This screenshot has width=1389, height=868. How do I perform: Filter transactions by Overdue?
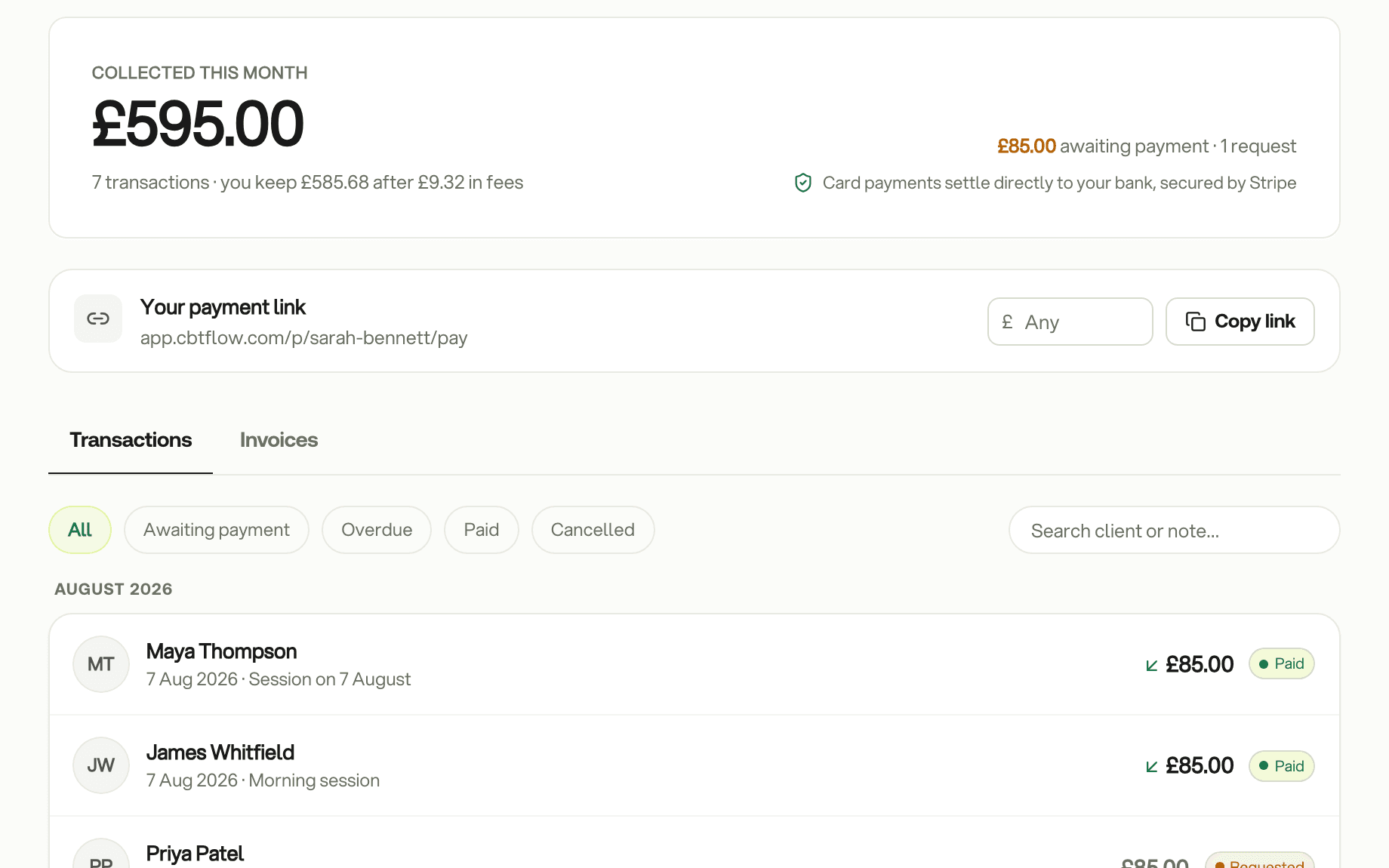pyautogui.click(x=377, y=530)
